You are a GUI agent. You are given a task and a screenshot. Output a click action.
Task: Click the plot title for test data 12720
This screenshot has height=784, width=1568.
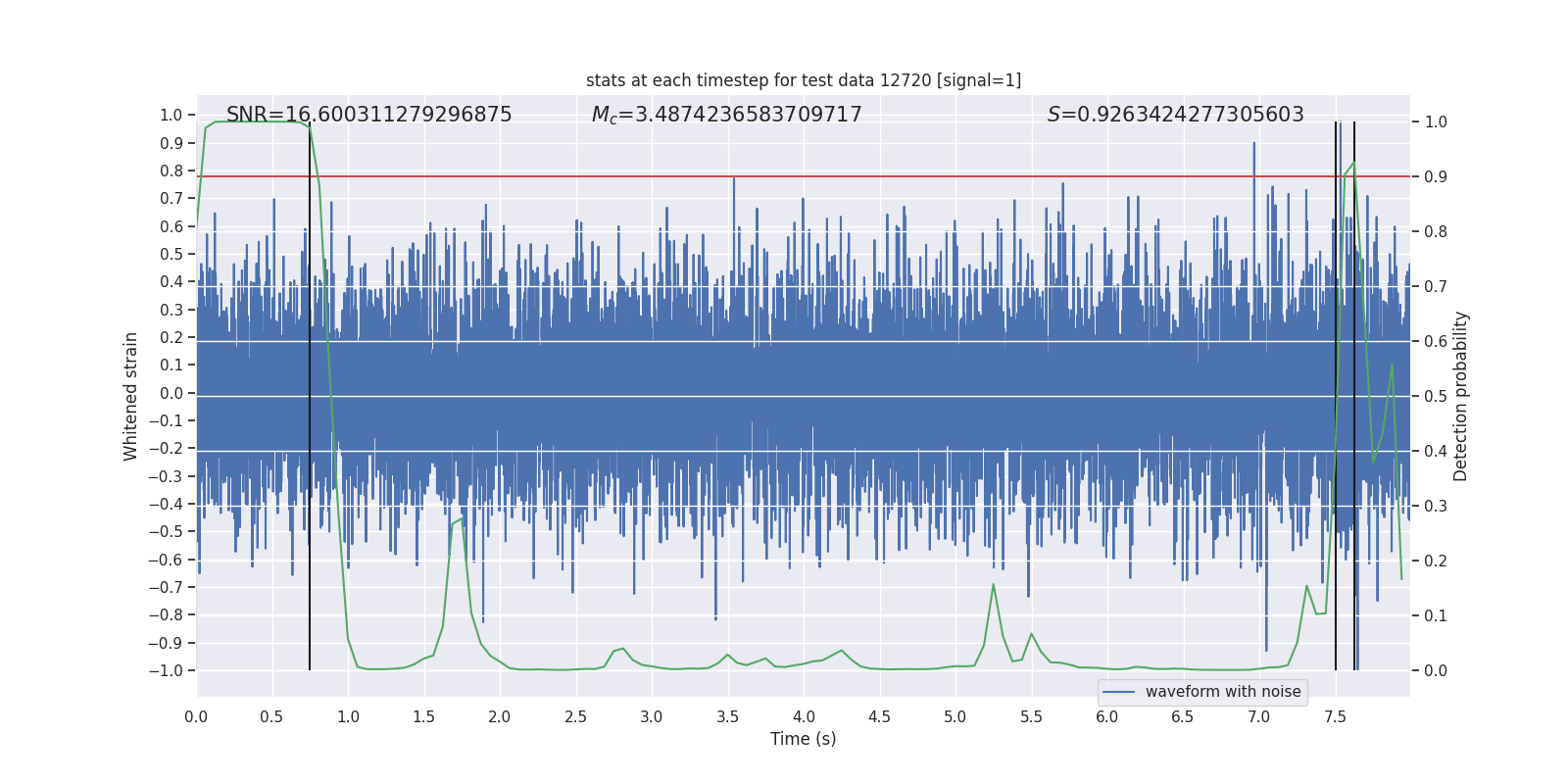click(x=803, y=80)
